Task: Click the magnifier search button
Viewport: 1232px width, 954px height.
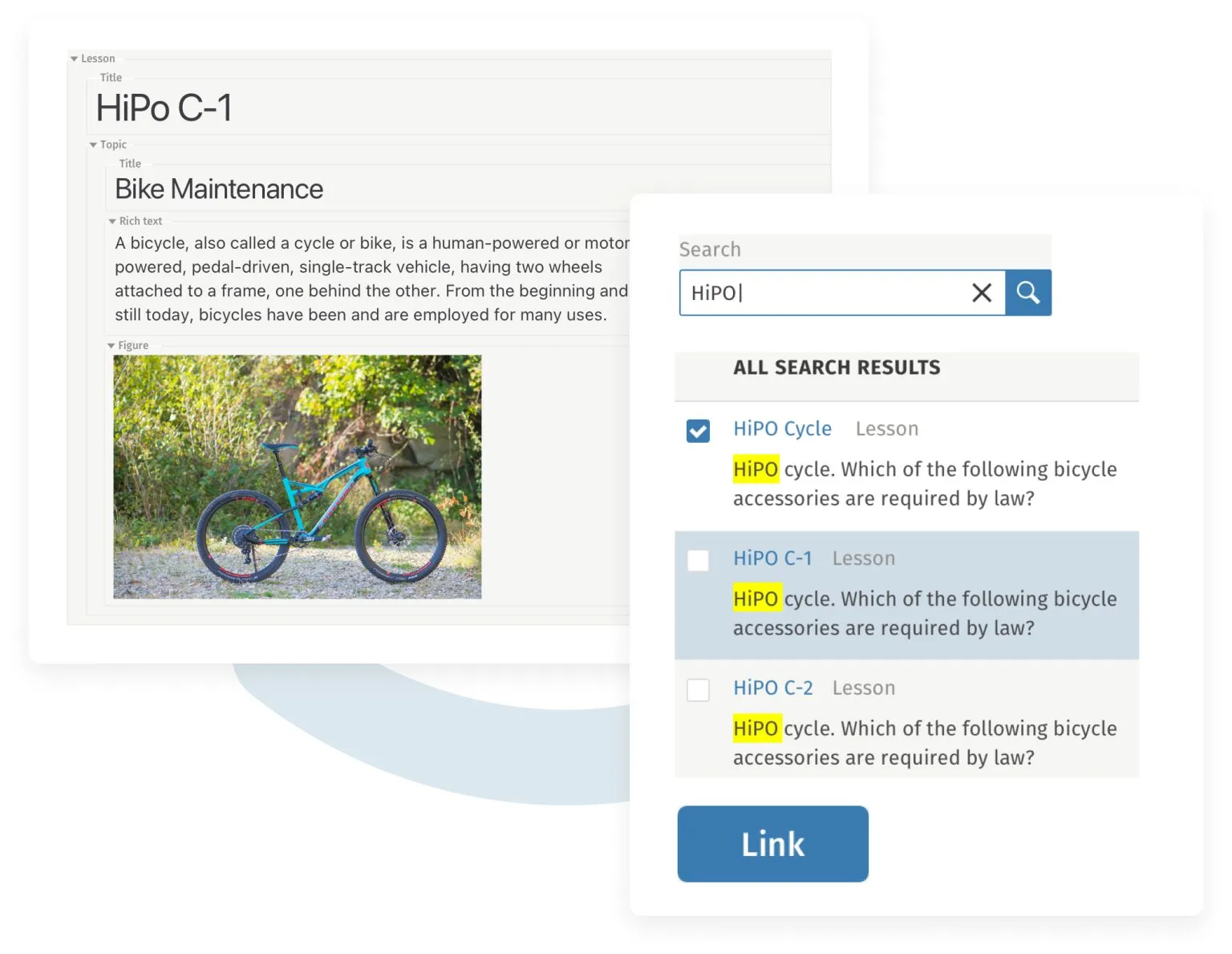Action: (1027, 293)
